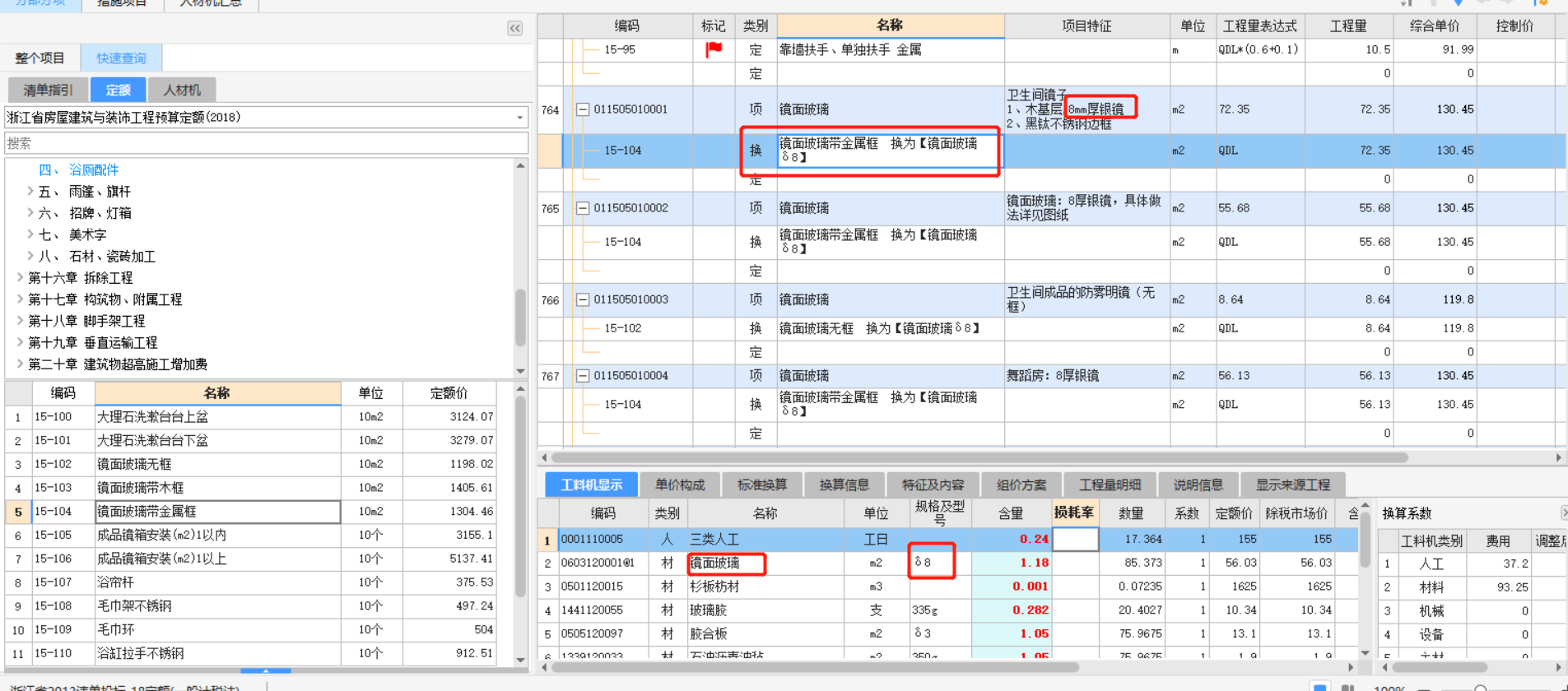
Task: Expand 第二十章 建筑物超高施工增加费 arrow
Action: 20,364
